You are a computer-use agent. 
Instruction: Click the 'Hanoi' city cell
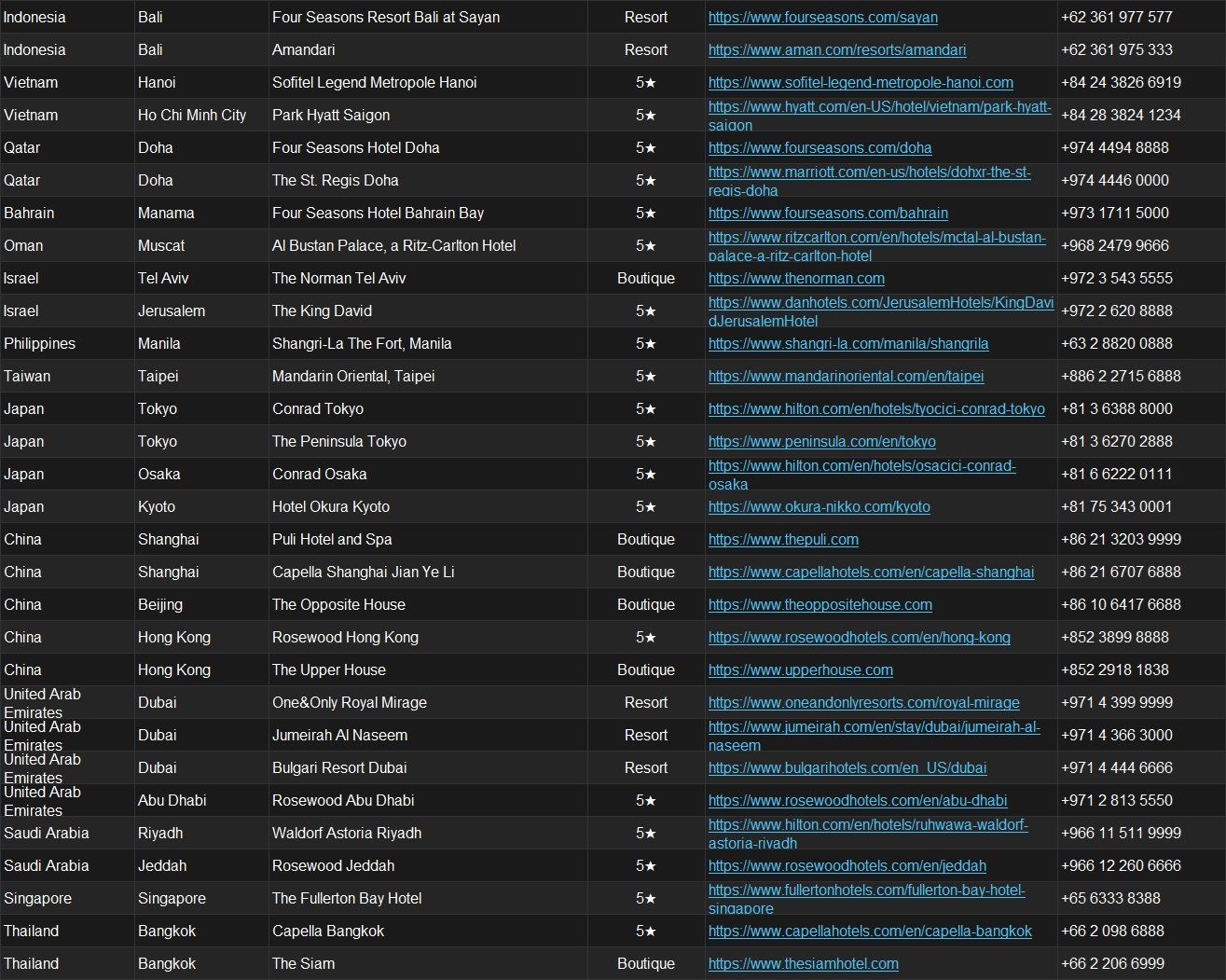coord(201,83)
